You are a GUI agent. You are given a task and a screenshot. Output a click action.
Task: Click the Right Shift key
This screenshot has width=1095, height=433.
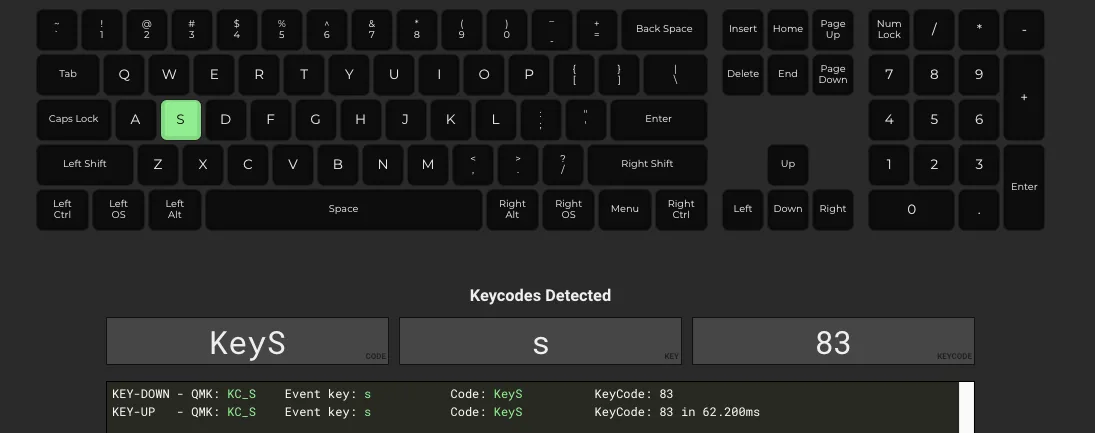tap(647, 164)
